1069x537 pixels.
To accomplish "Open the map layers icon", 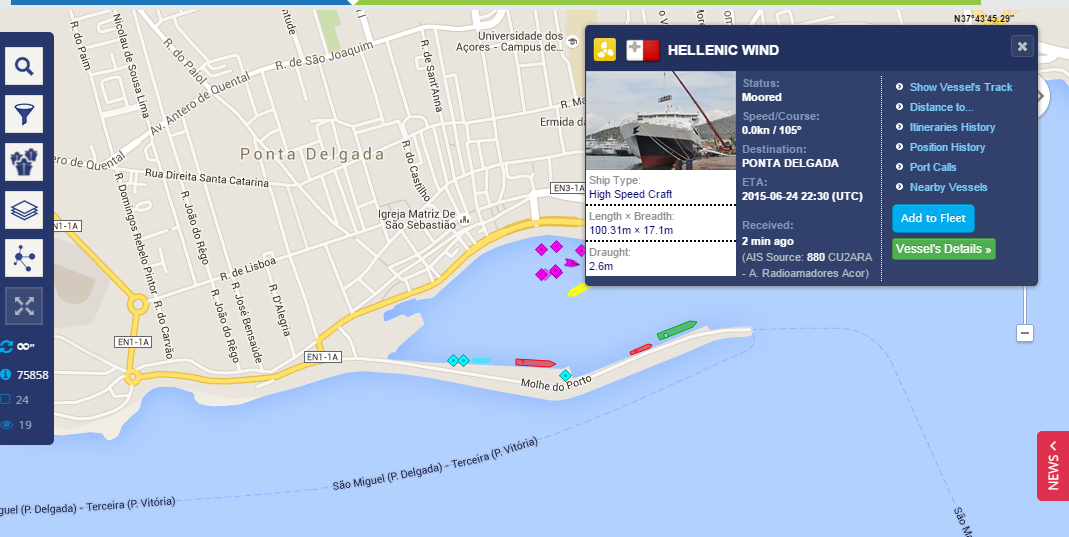I will click(24, 210).
